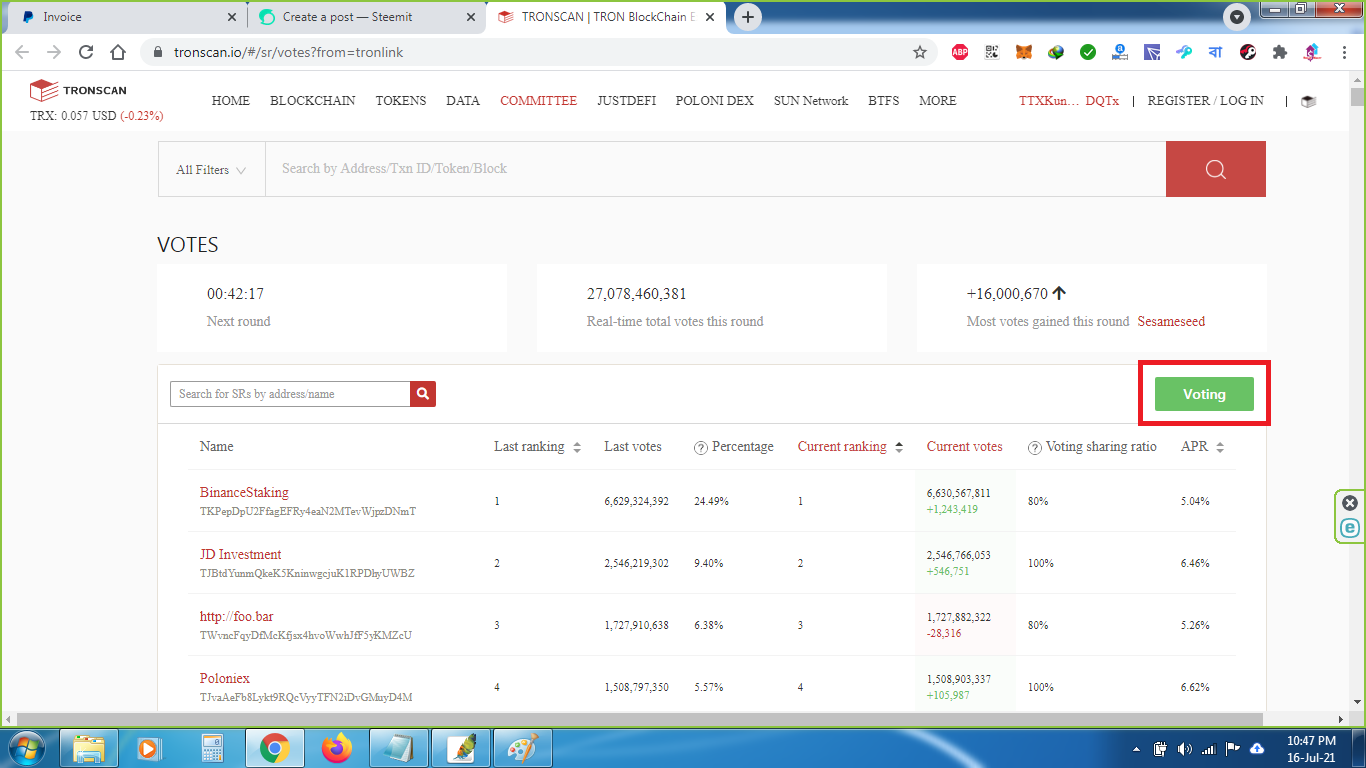The image size is (1366, 768).
Task: Open Paint from the taskbar
Action: pyautogui.click(x=523, y=748)
